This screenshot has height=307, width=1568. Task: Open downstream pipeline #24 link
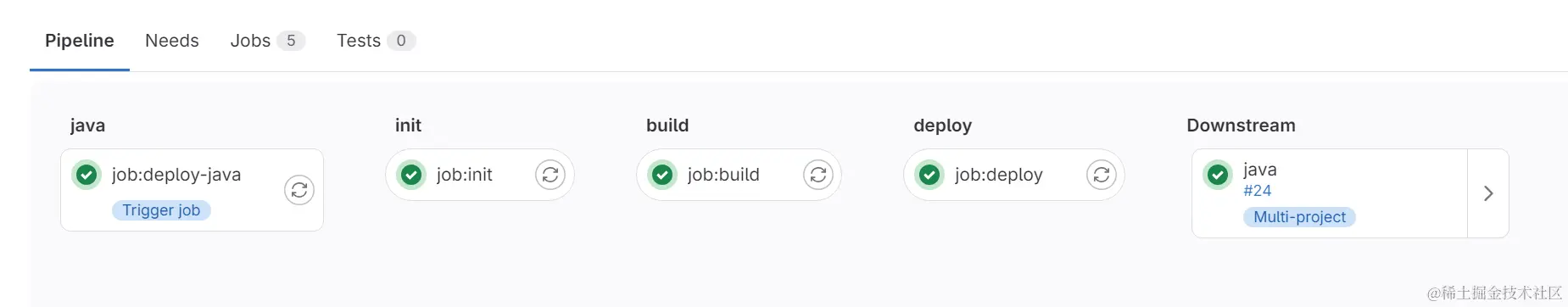pyautogui.click(x=1258, y=191)
